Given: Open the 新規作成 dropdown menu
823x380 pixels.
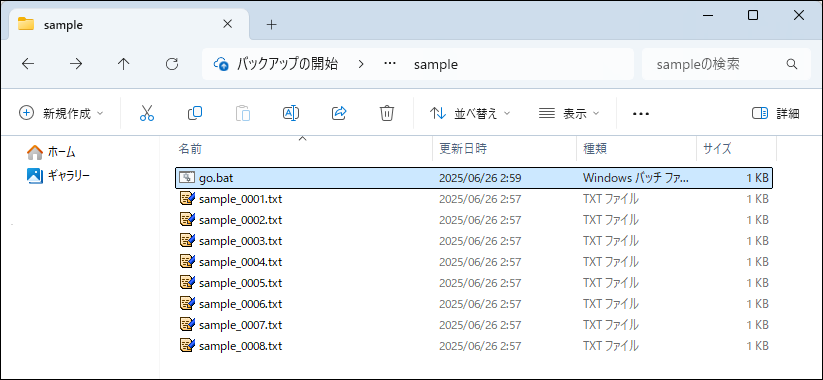Looking at the screenshot, I should (x=61, y=113).
